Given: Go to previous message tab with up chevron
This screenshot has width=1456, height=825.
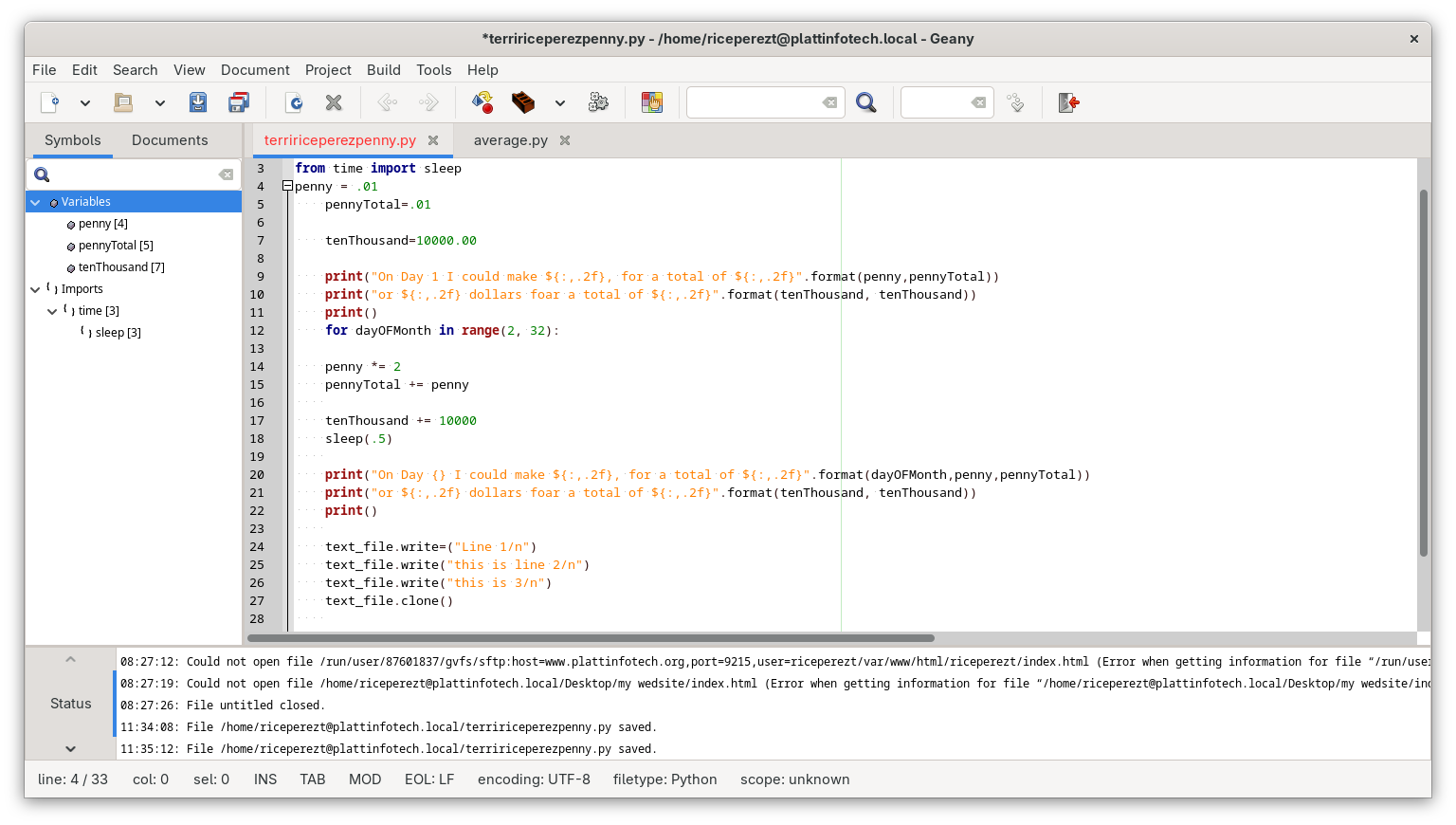Looking at the screenshot, I should [x=70, y=659].
